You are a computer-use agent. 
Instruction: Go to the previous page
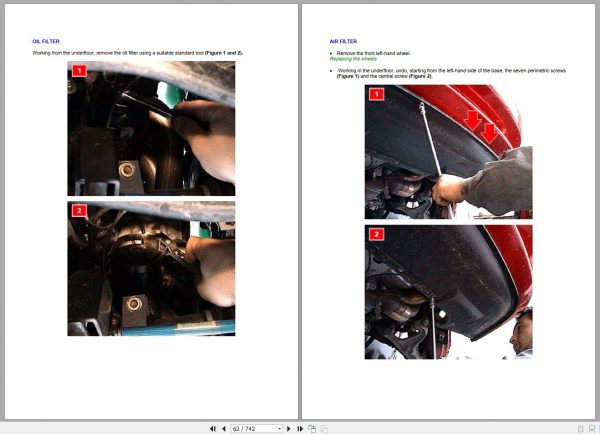point(224,429)
